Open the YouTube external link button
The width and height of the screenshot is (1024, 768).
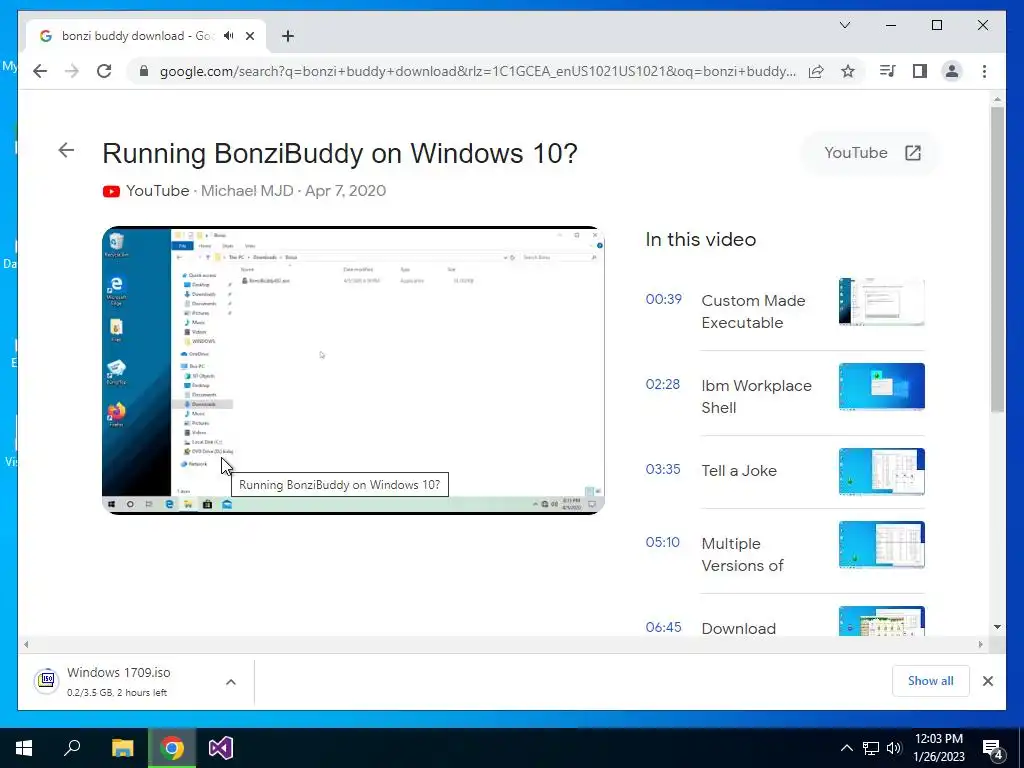871,153
